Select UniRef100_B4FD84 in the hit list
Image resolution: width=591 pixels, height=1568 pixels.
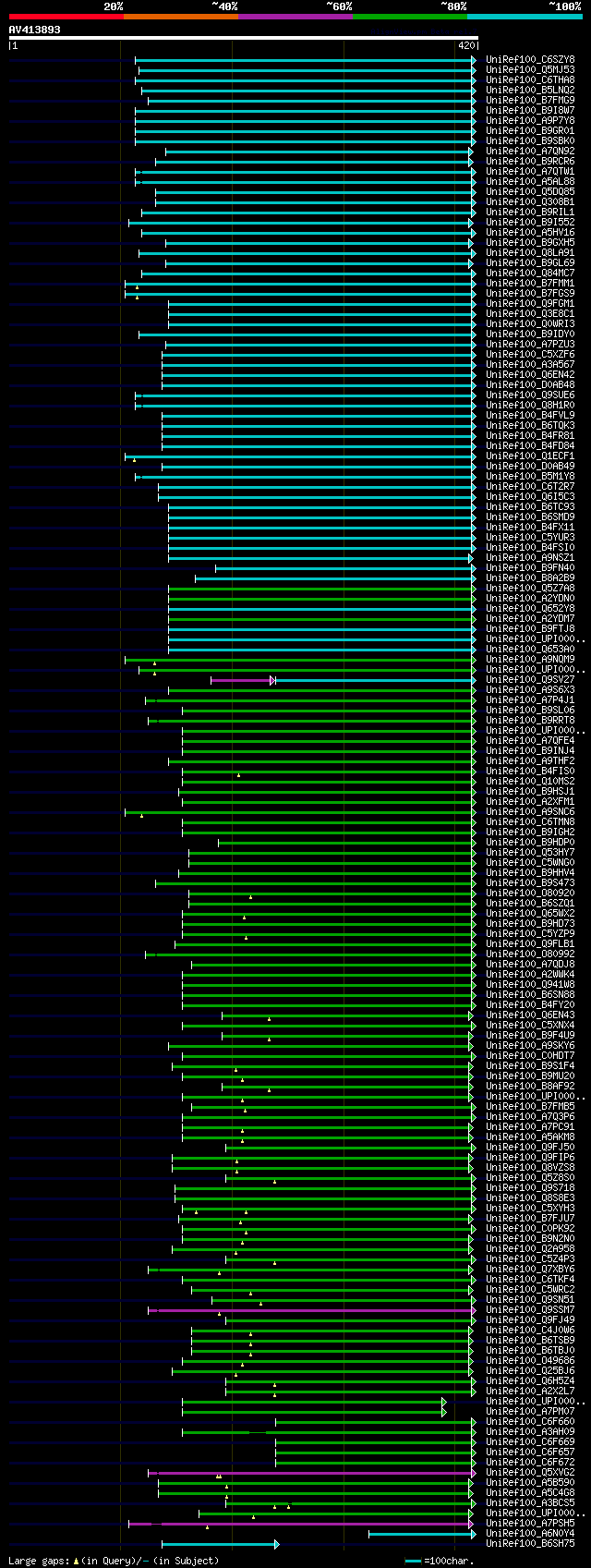point(530,446)
